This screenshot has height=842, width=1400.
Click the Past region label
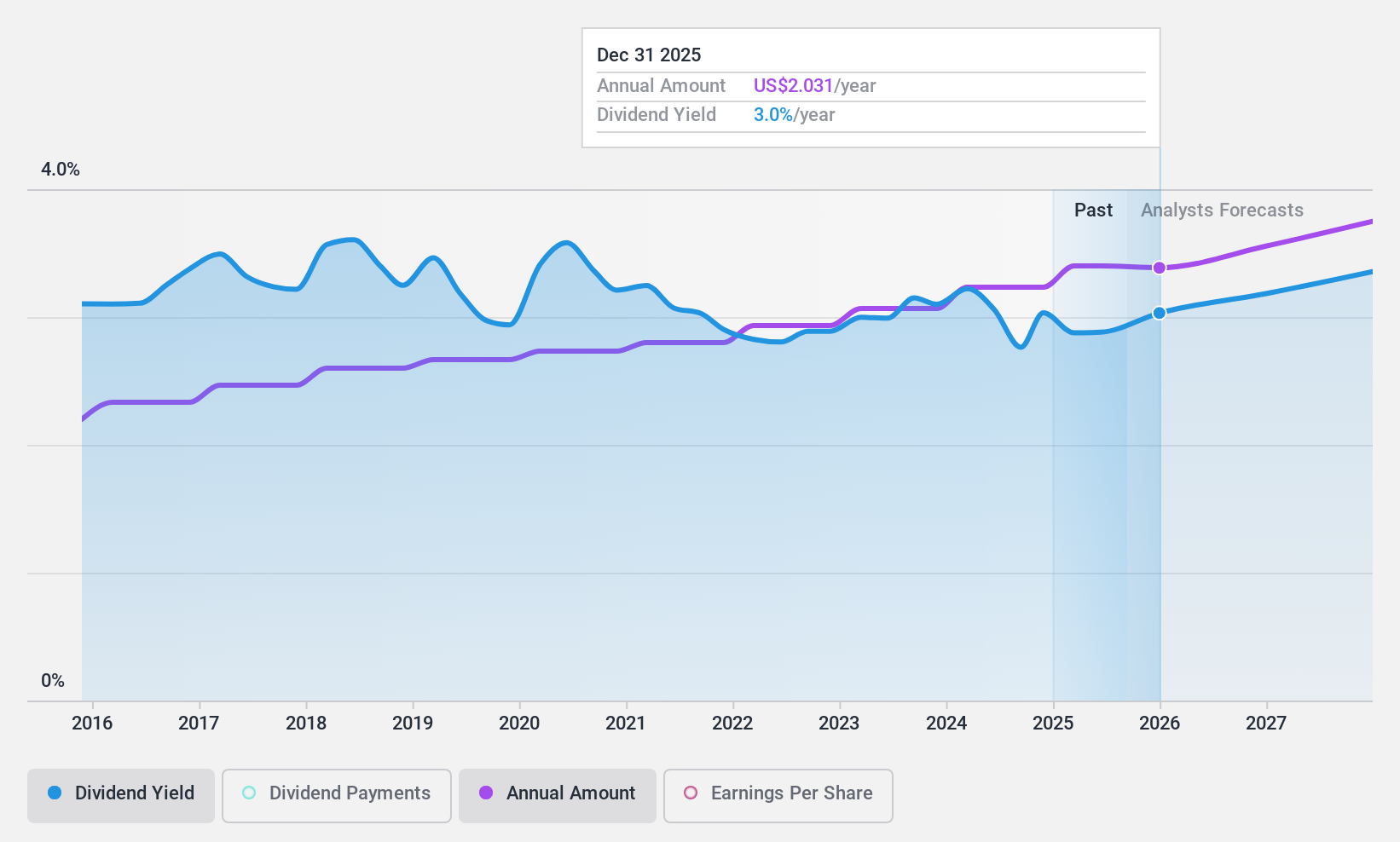(x=1093, y=210)
